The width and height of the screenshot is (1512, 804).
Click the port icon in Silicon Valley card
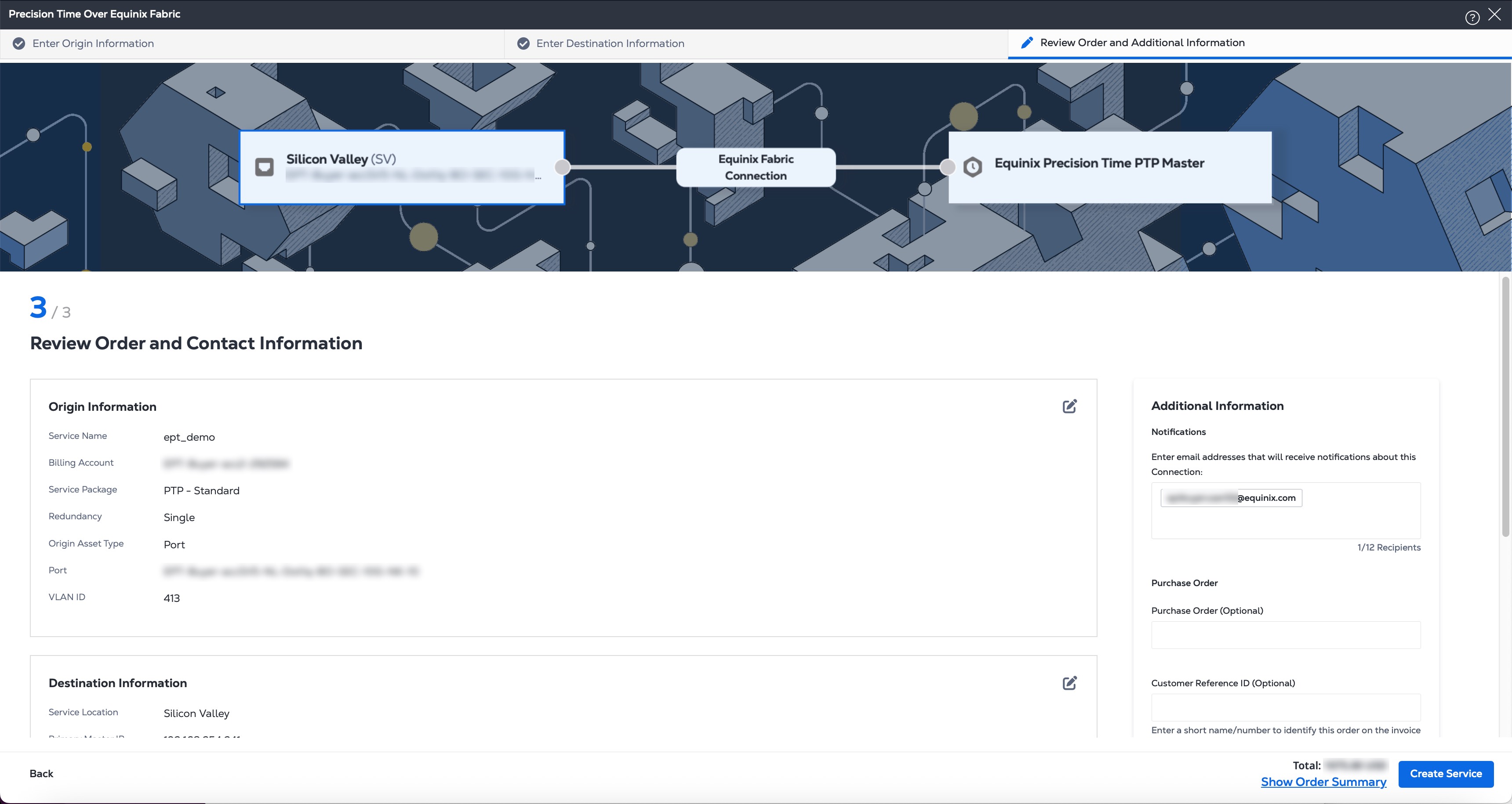pos(264,167)
